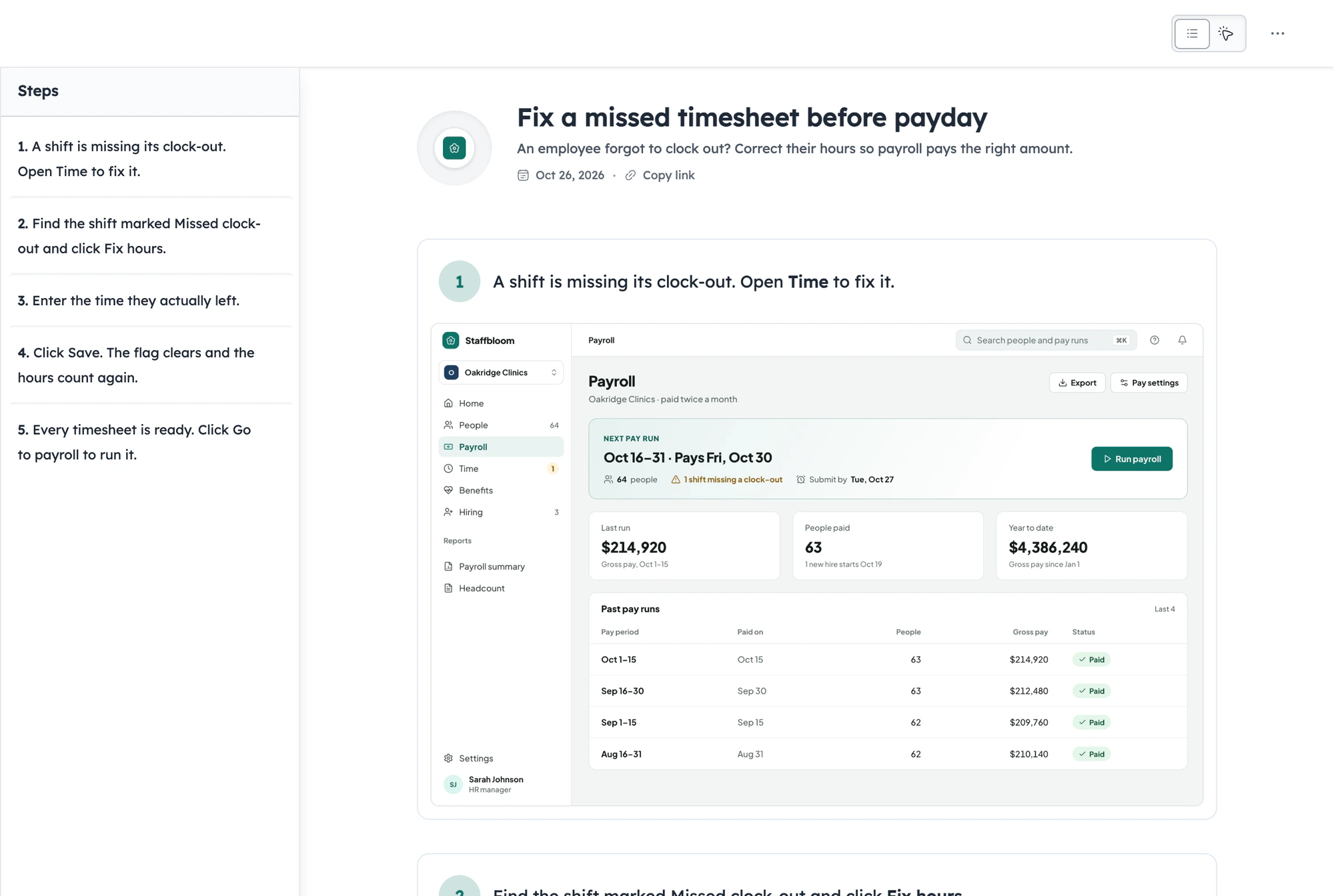Click the People paid 63 card
Viewport: 1334px width, 896px height.
[888, 546]
